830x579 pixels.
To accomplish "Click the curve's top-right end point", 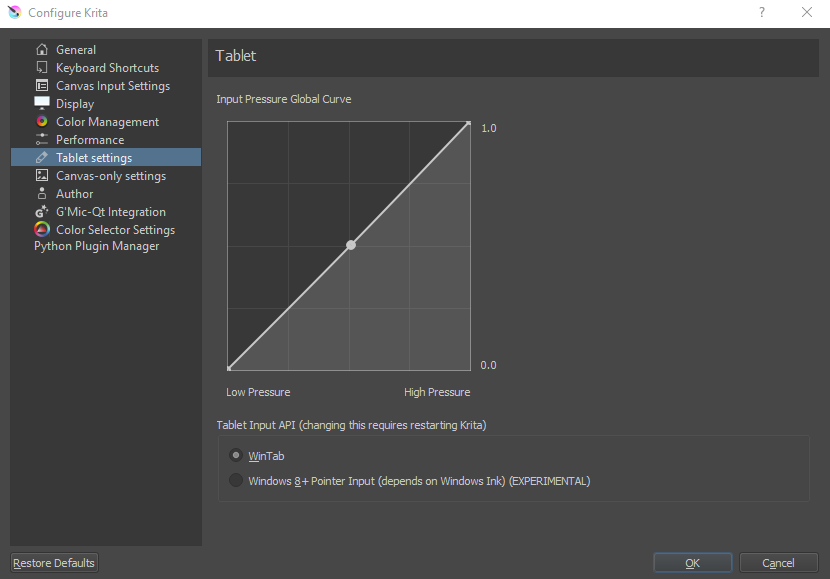I will pos(468,123).
